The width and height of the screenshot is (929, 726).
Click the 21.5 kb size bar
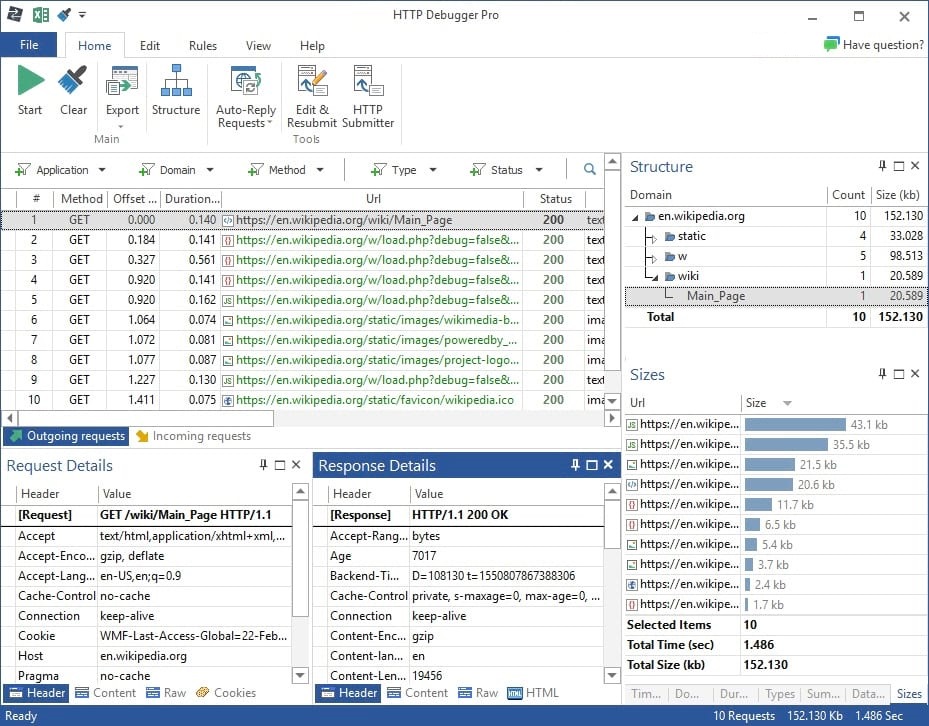click(x=769, y=465)
